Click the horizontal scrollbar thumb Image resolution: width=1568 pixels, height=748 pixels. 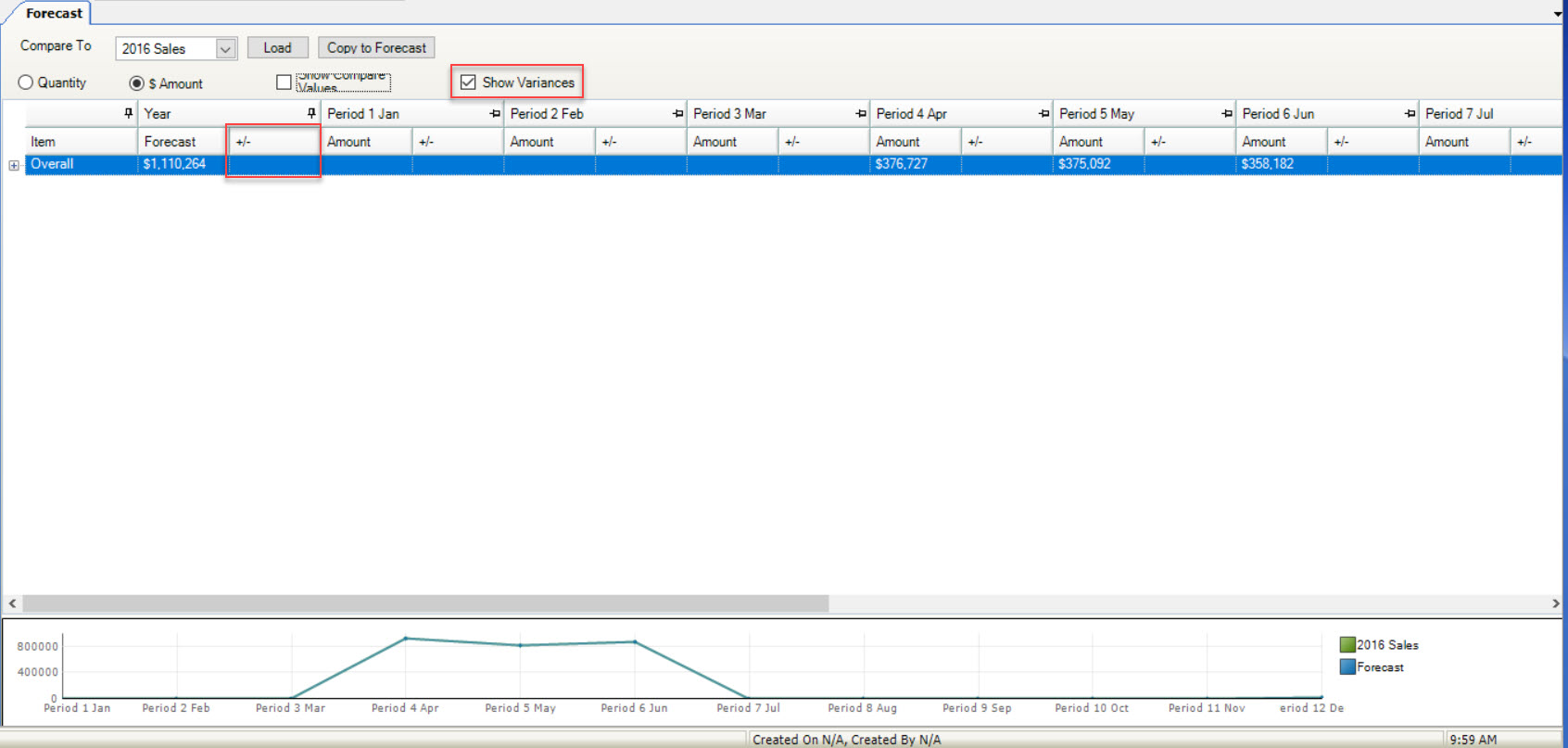425,603
